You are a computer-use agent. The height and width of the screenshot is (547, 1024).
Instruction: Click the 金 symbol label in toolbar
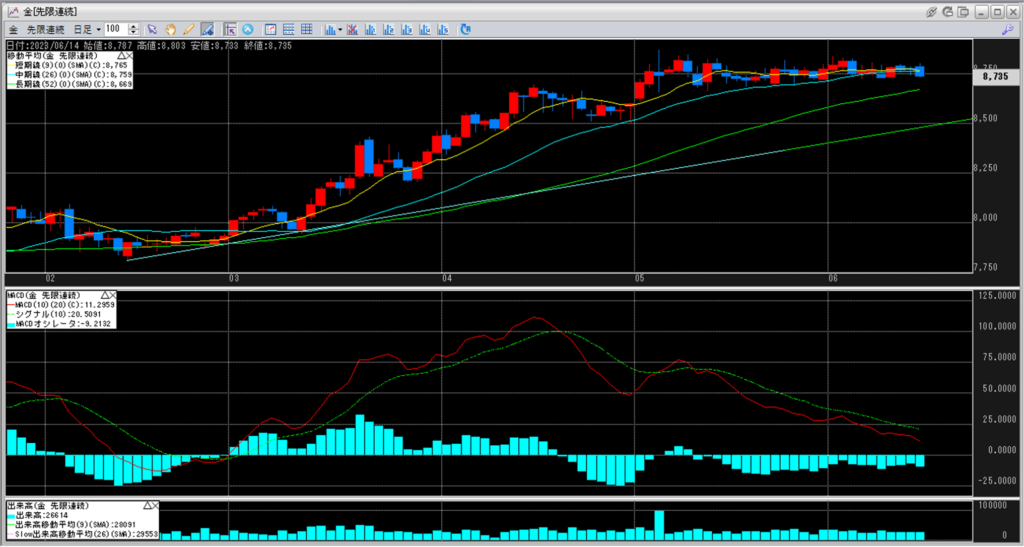point(13,29)
